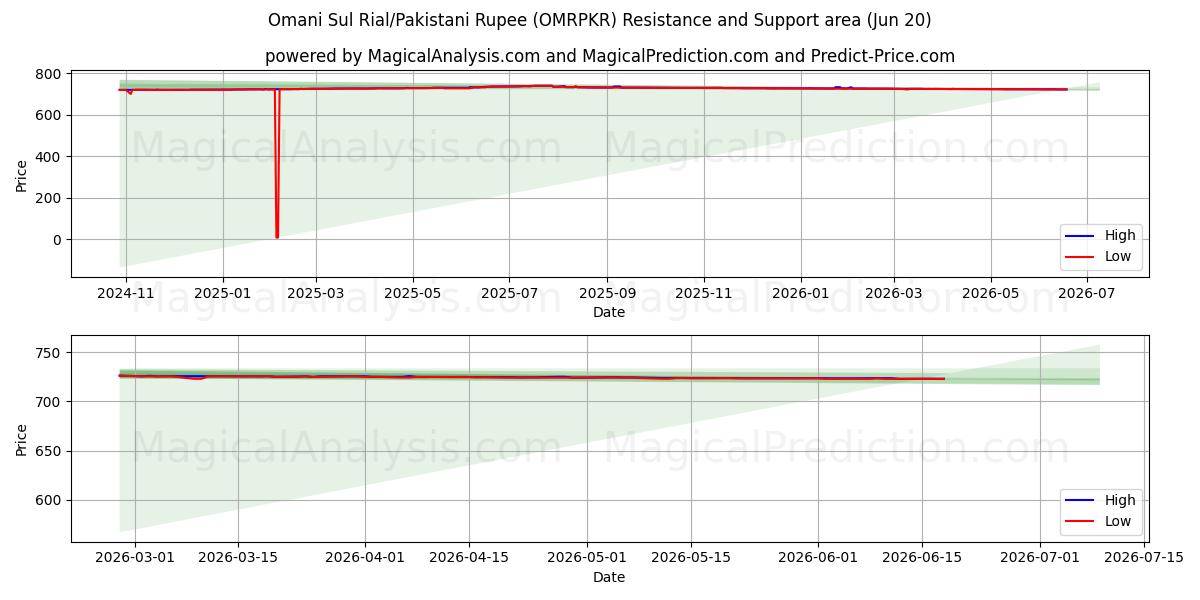Click the '2026-07-15' x-axis tick label
Viewport: 1200px width, 600px height.
[x=1144, y=559]
